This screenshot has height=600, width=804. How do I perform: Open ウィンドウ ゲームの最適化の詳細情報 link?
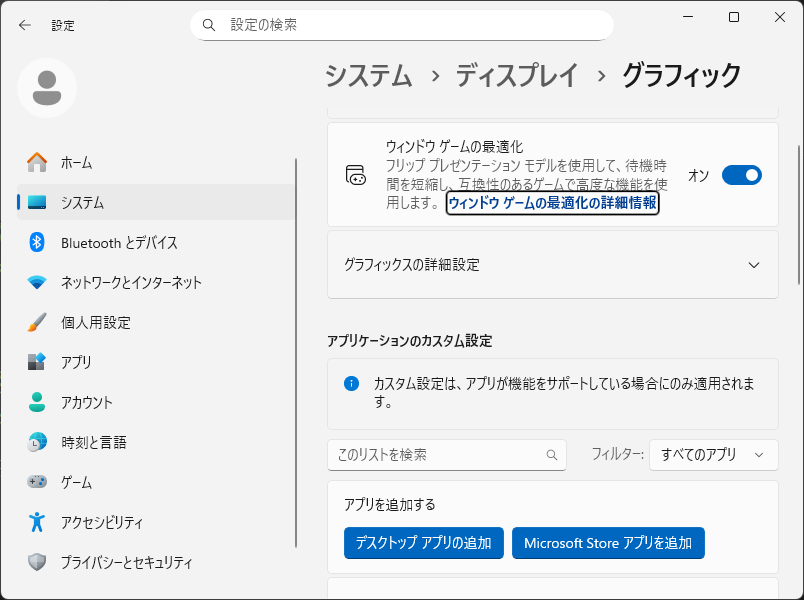552,203
